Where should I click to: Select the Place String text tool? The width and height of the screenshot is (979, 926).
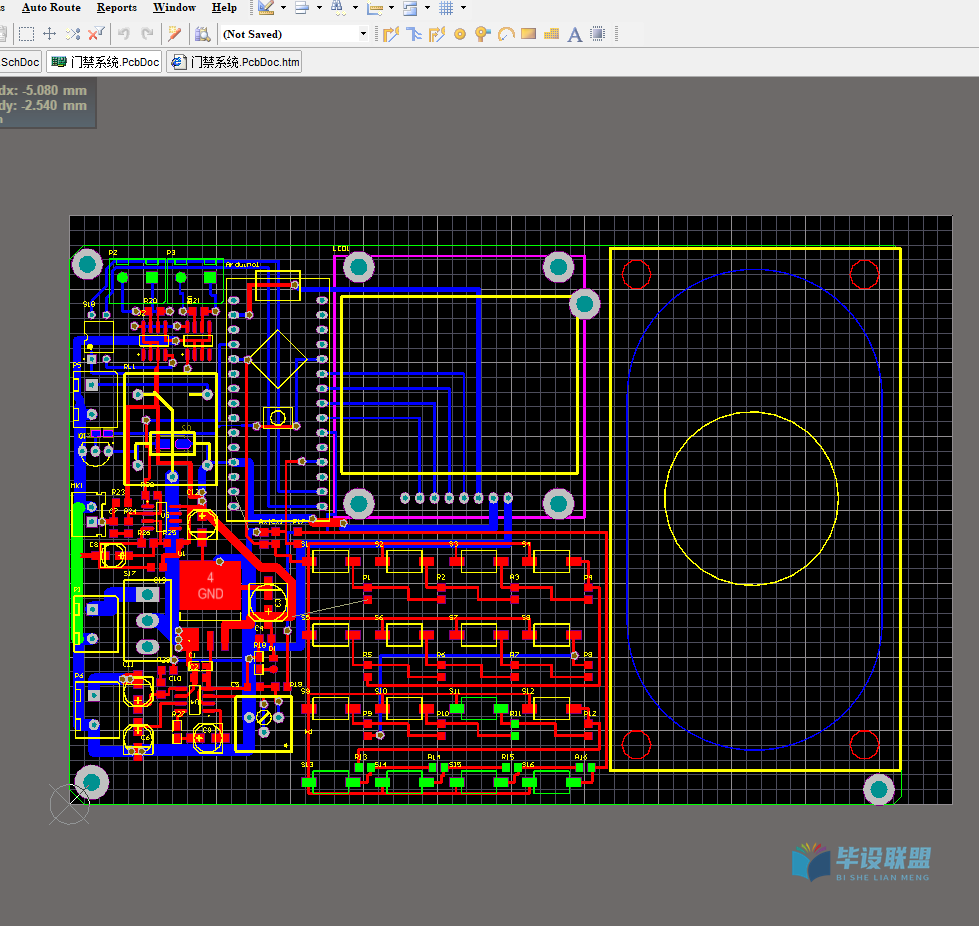(574, 34)
